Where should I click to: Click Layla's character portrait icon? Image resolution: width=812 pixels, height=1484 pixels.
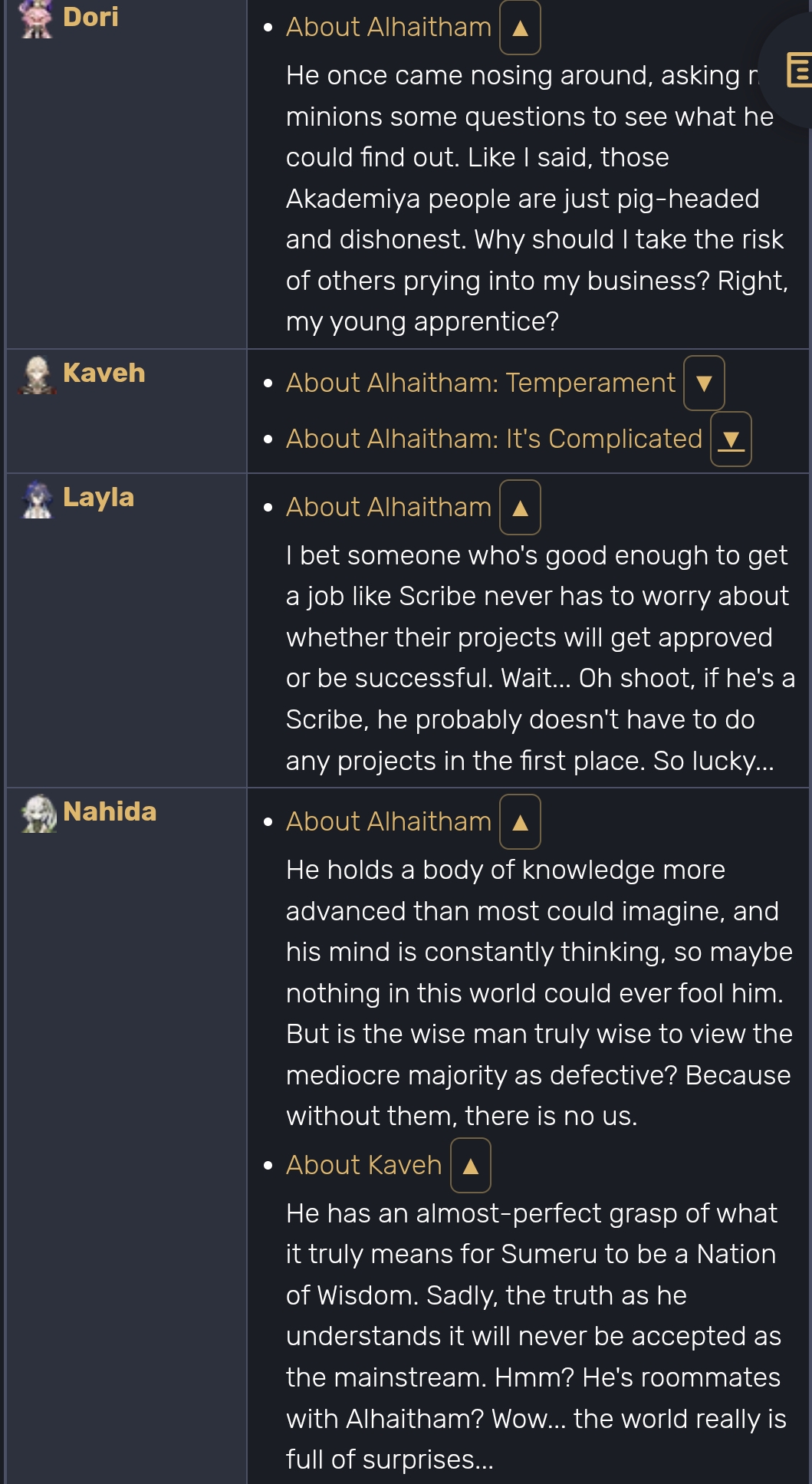coord(37,499)
